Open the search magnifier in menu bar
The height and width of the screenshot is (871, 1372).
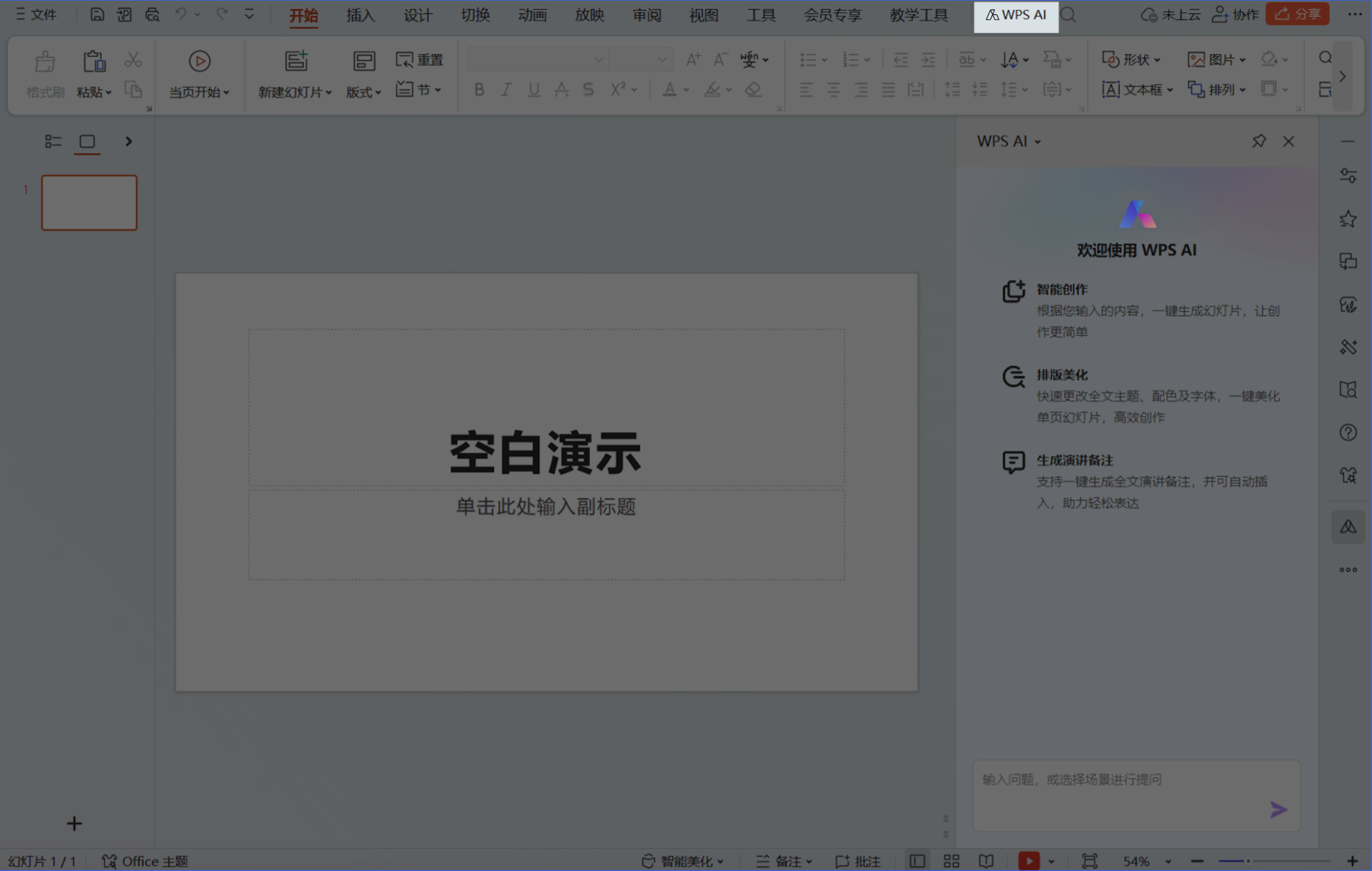click(1068, 15)
